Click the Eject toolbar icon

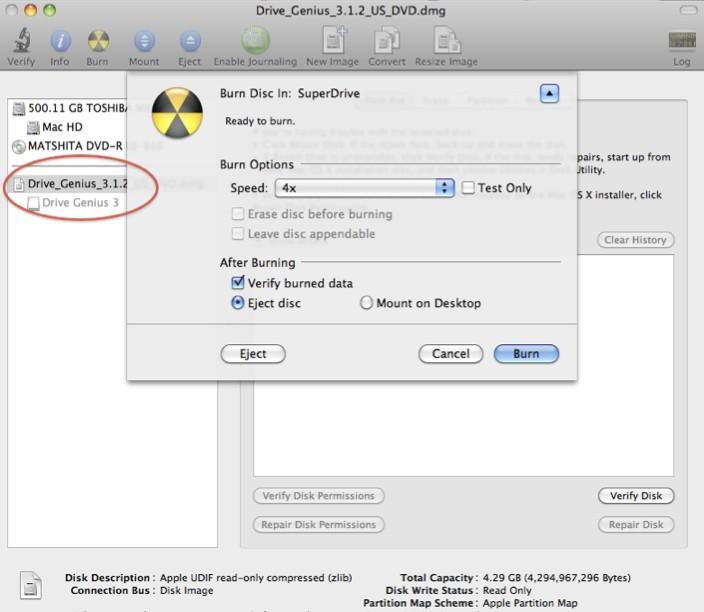tap(190, 41)
